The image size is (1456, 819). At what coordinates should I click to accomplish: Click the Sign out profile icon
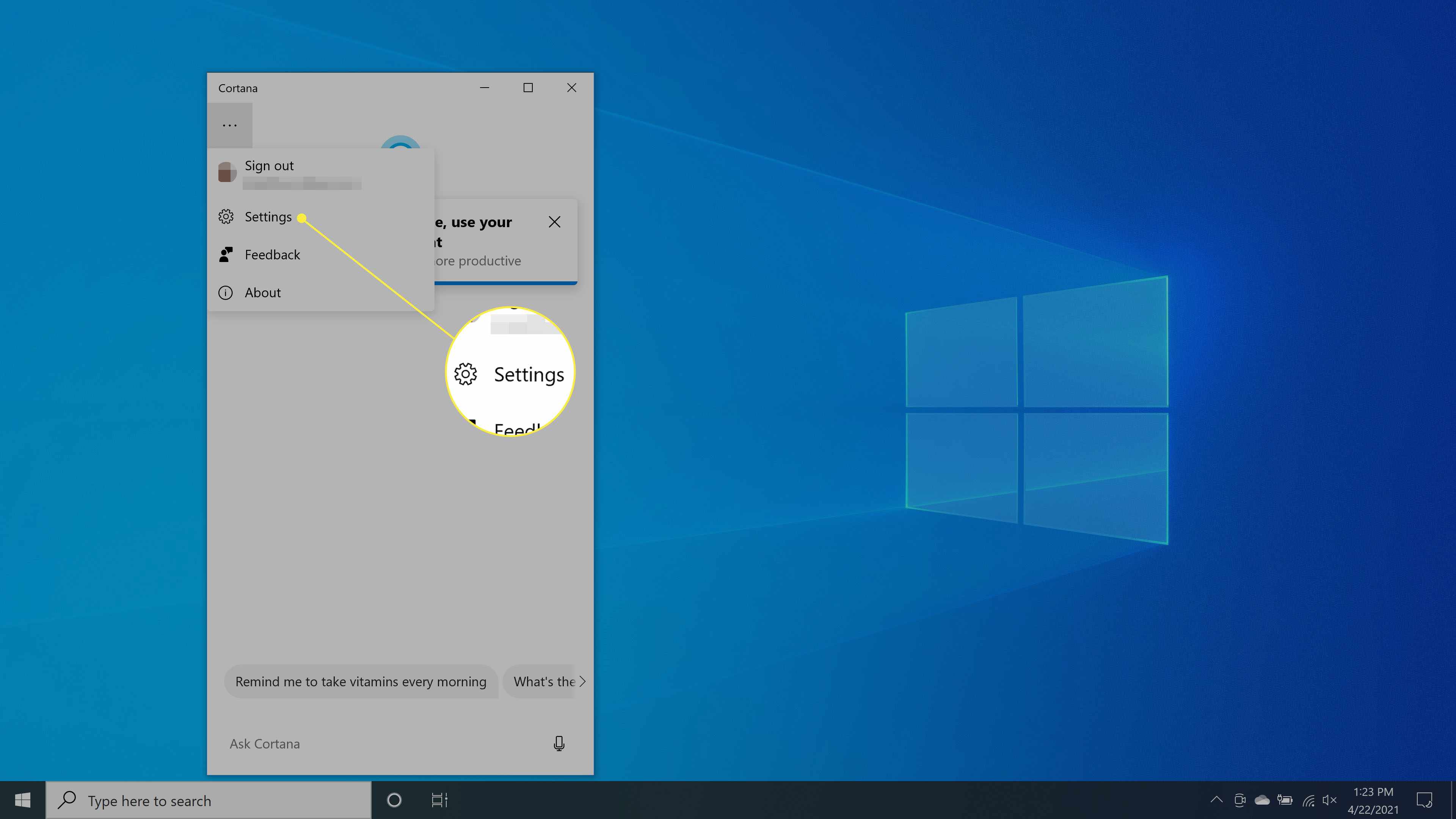226,173
